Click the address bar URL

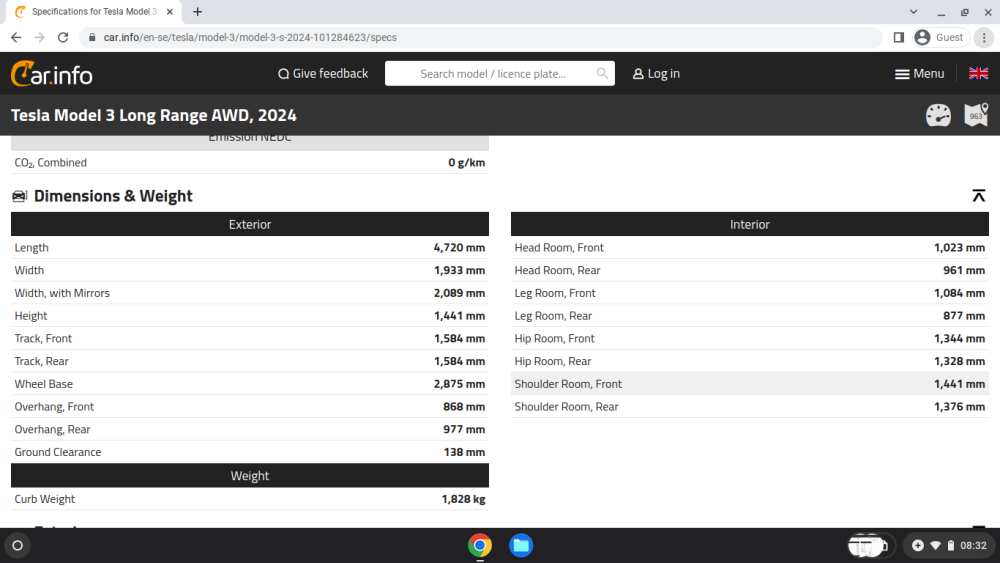250,38
